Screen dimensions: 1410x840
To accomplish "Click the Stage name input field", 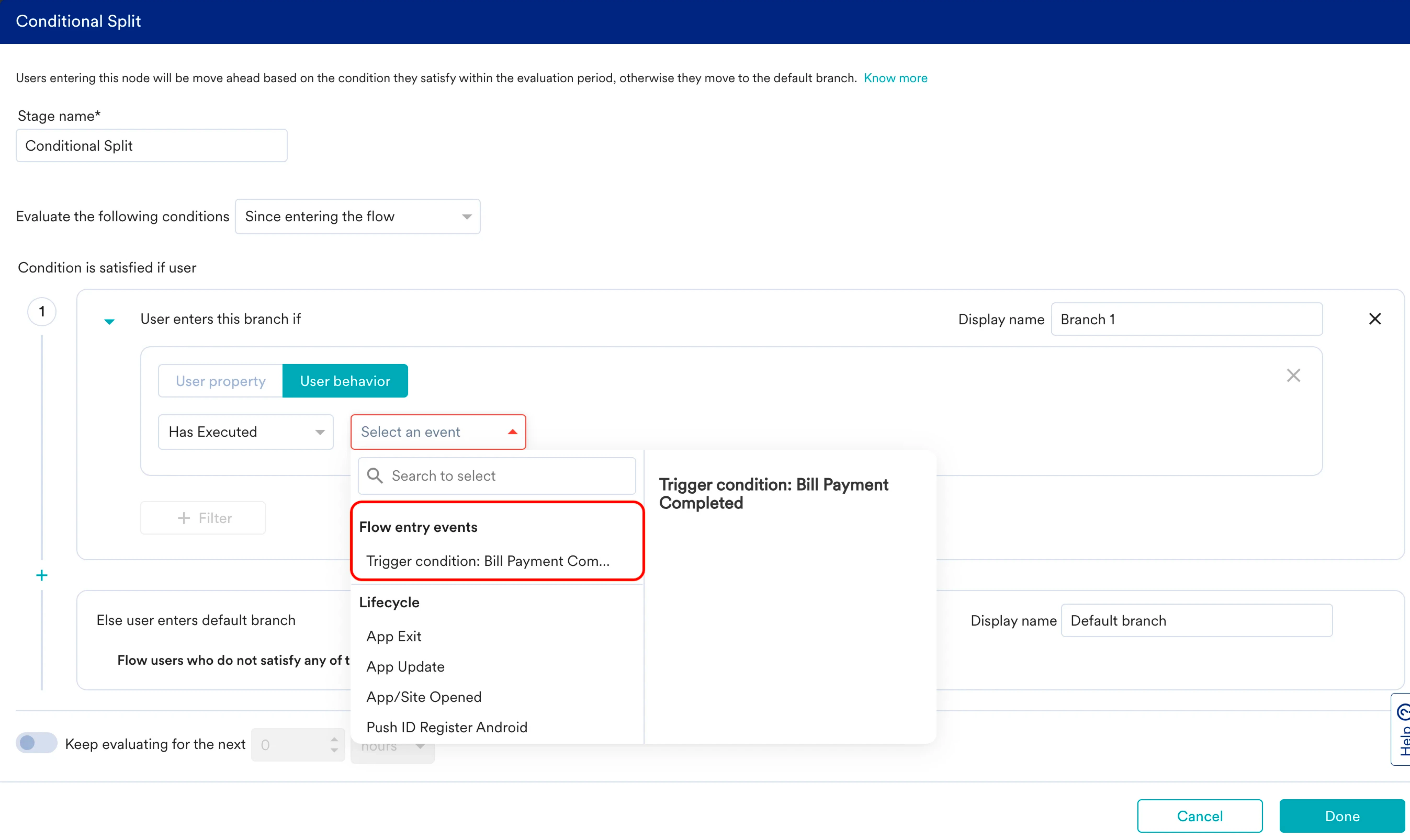I will pyautogui.click(x=151, y=145).
